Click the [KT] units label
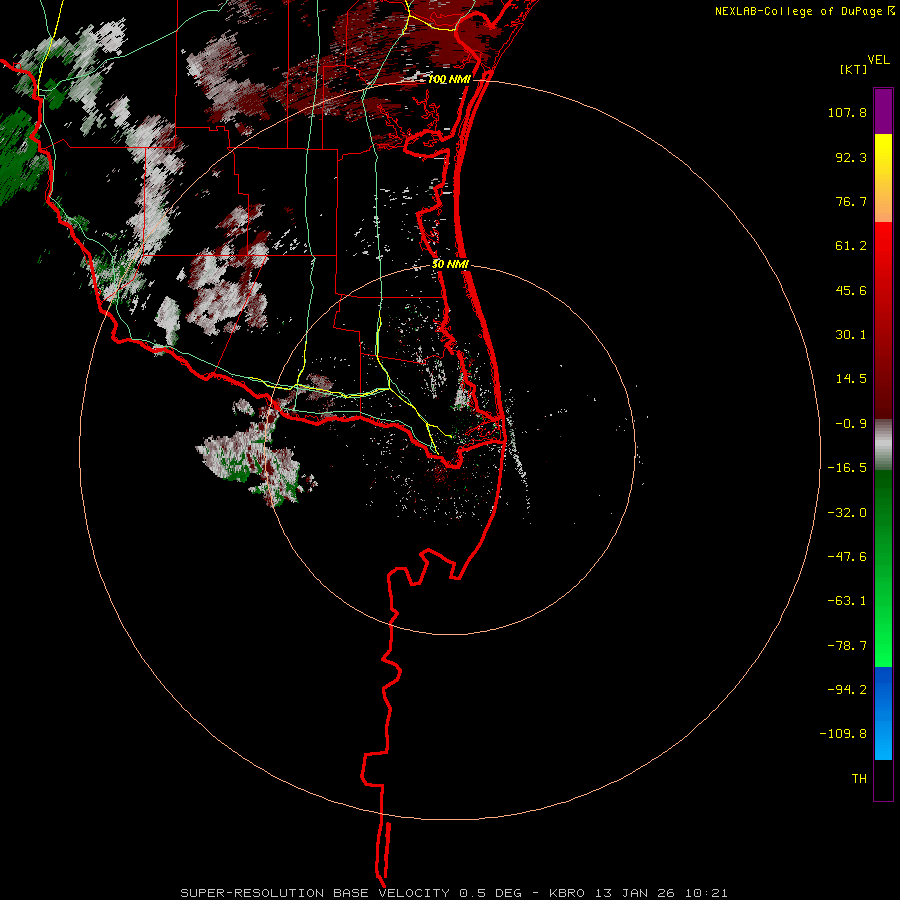Image resolution: width=900 pixels, height=900 pixels. tap(854, 69)
